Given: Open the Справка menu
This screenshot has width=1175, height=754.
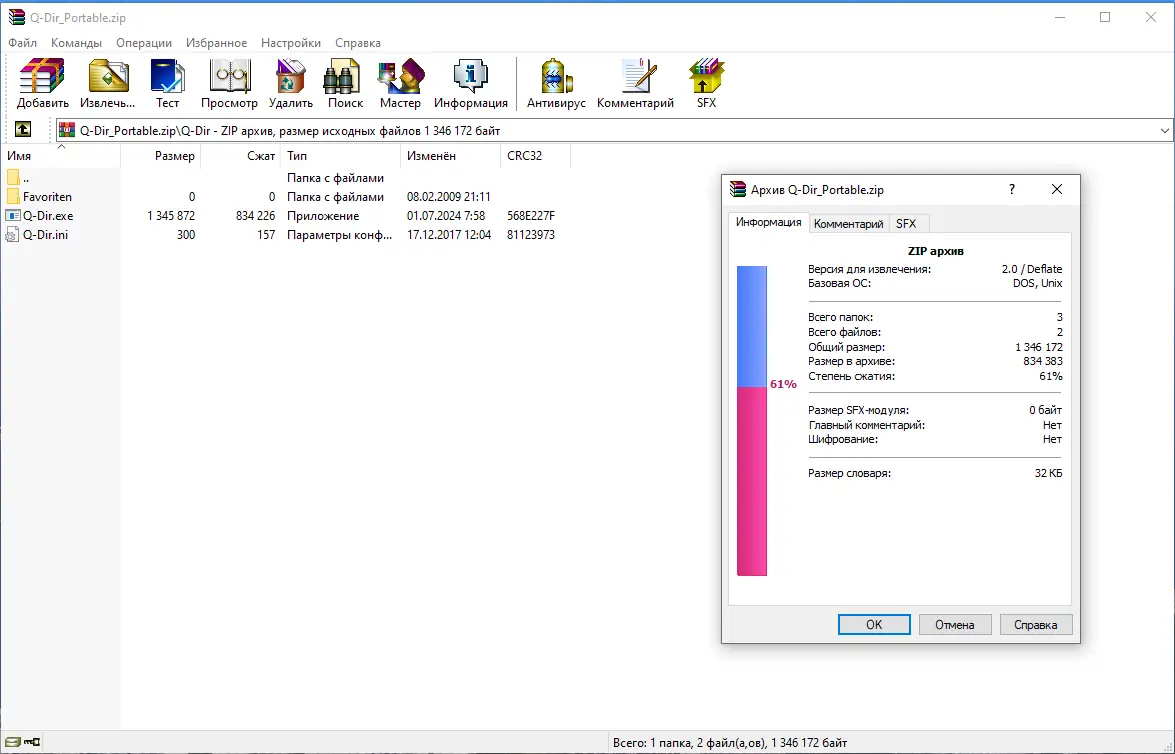Looking at the screenshot, I should coord(358,43).
